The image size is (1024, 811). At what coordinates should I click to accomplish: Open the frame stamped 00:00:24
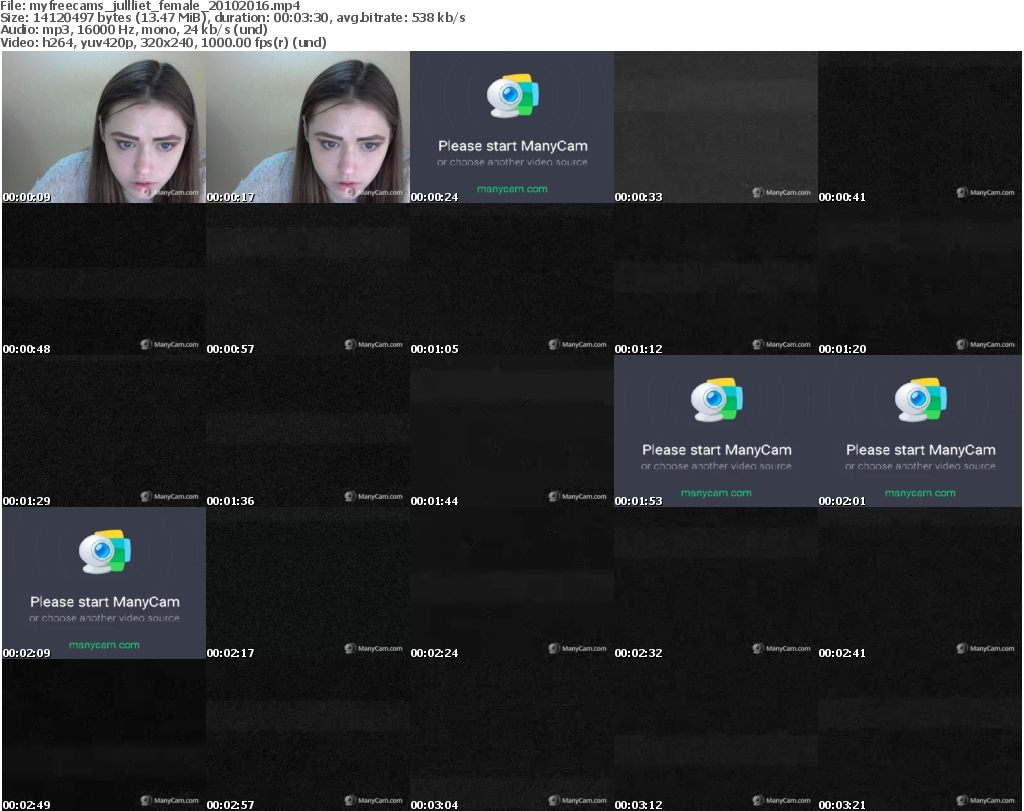point(512,127)
